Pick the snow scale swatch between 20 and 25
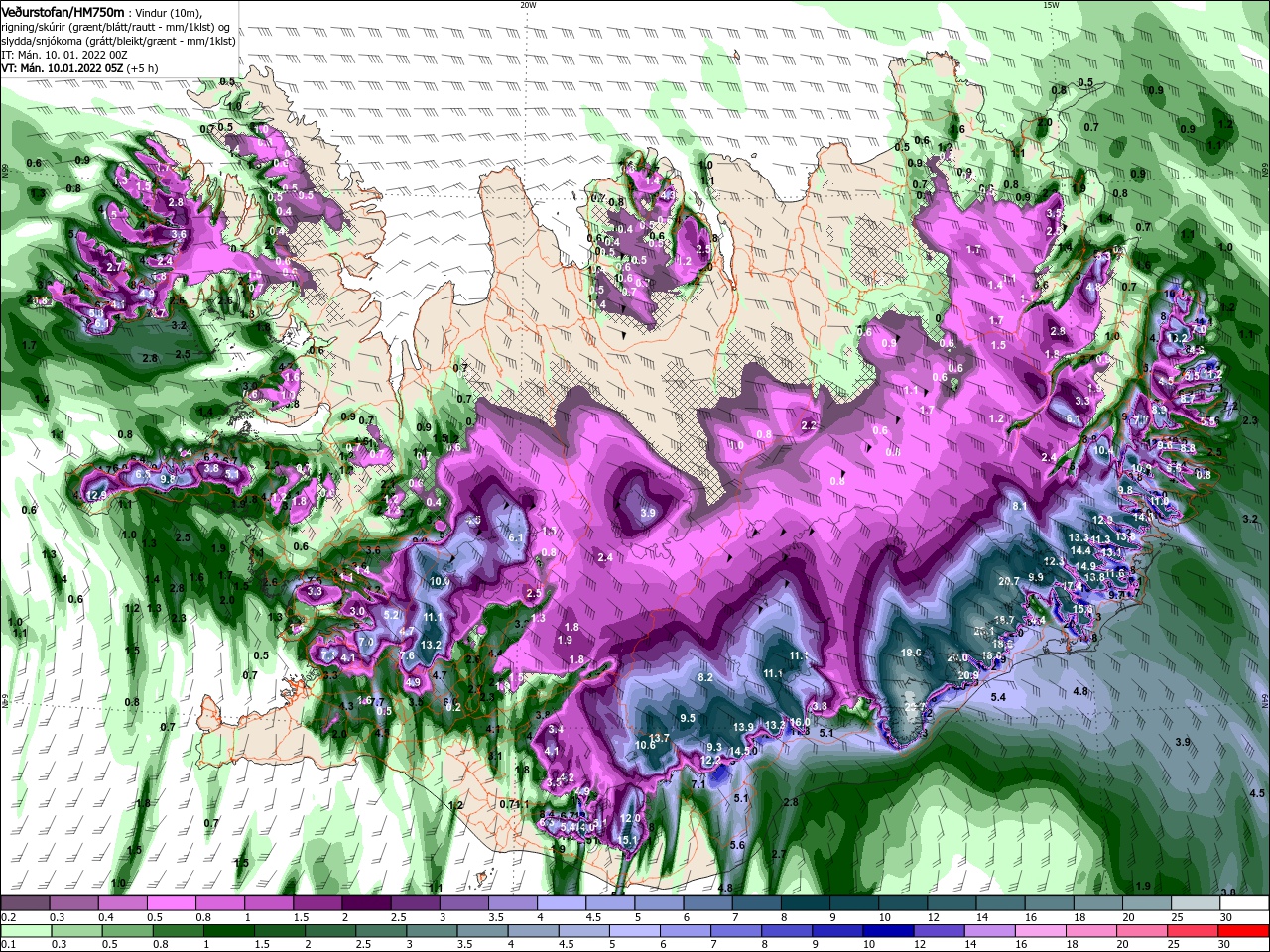 [1145, 903]
